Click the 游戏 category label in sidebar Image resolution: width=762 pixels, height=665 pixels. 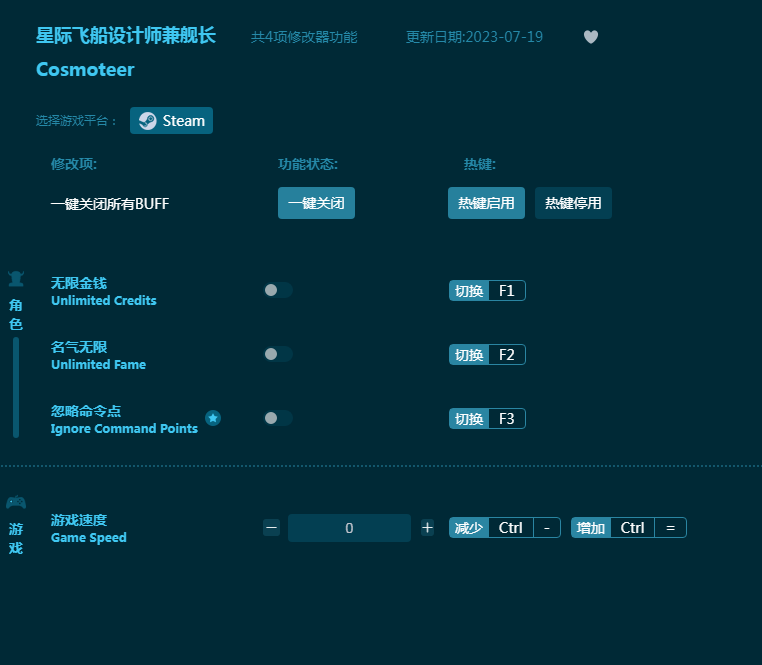click(x=16, y=538)
